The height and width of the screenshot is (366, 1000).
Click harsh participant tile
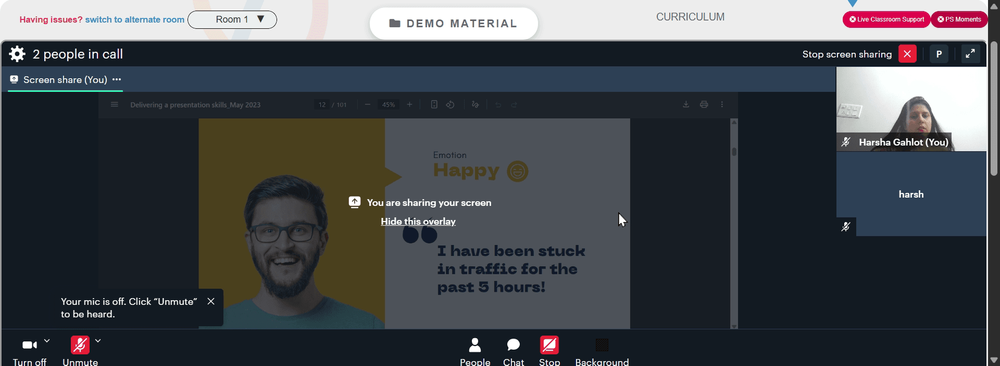coord(911,194)
